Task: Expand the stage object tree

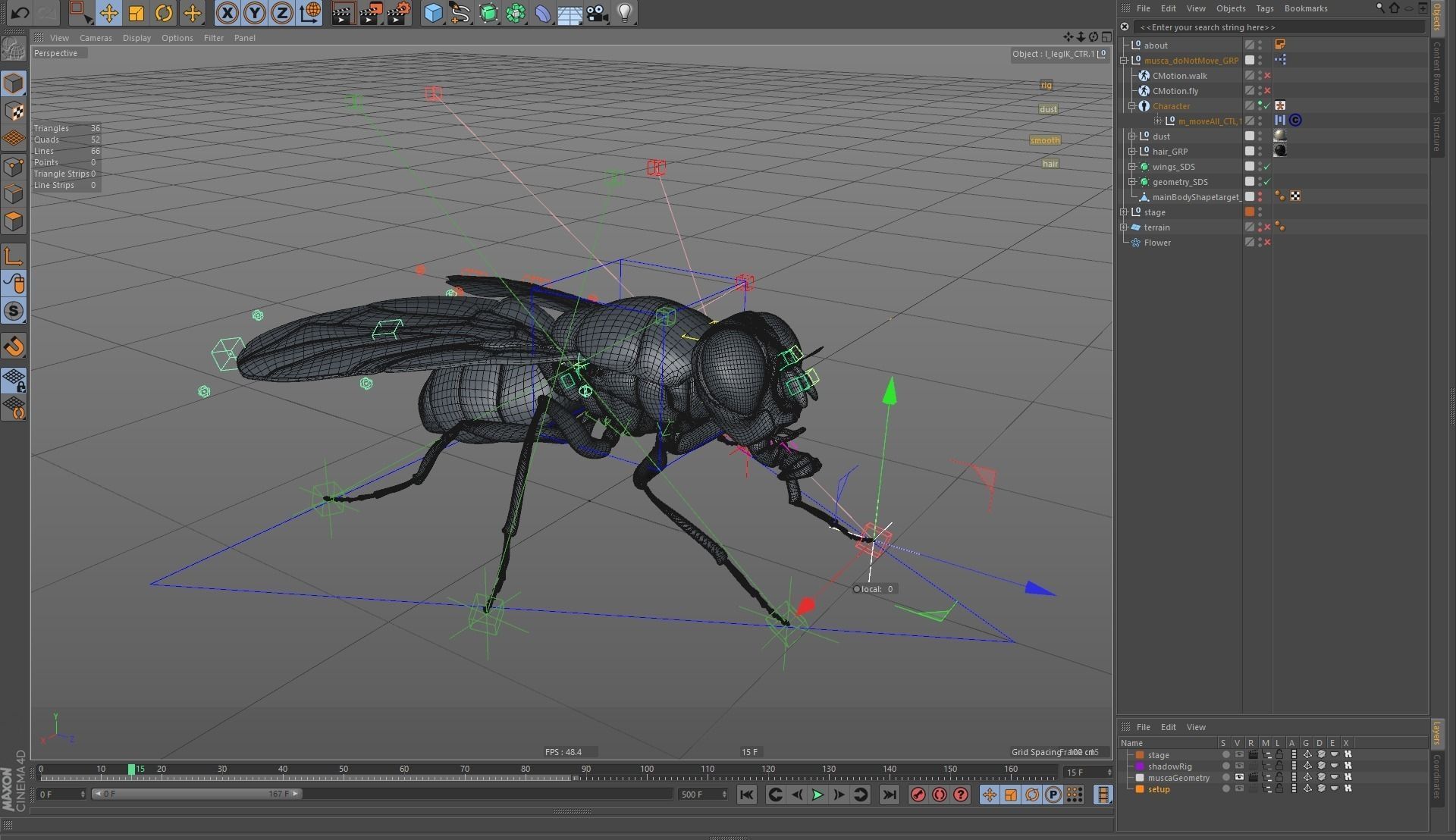Action: 1125,212
